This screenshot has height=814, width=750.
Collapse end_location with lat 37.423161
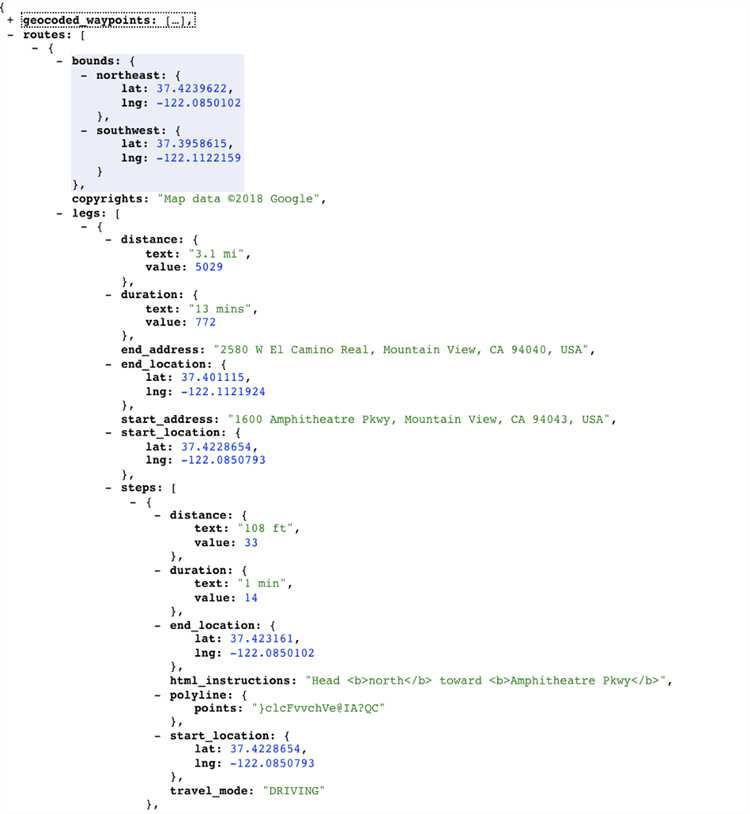pos(157,626)
